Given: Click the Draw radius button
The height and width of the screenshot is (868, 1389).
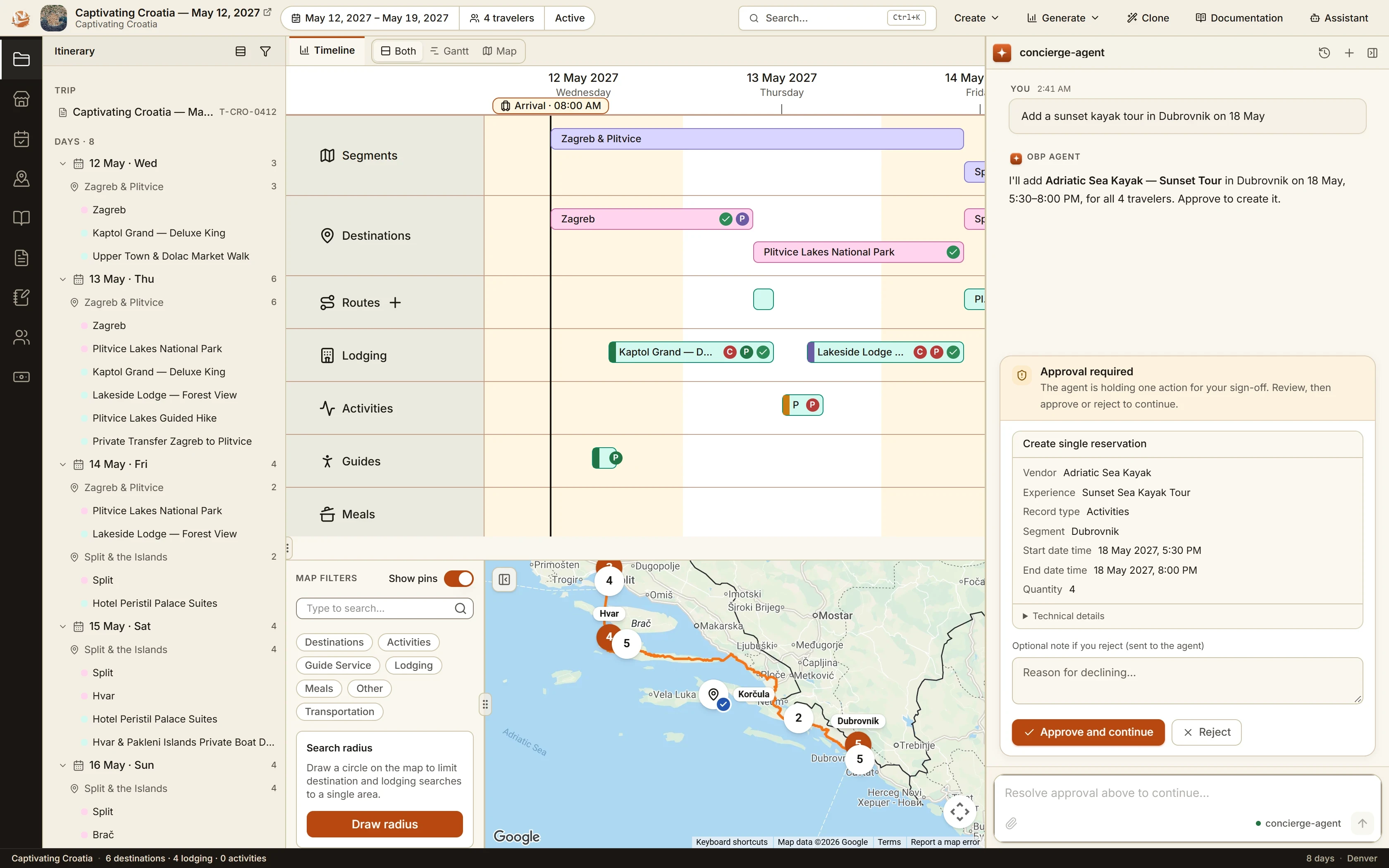Looking at the screenshot, I should (384, 824).
